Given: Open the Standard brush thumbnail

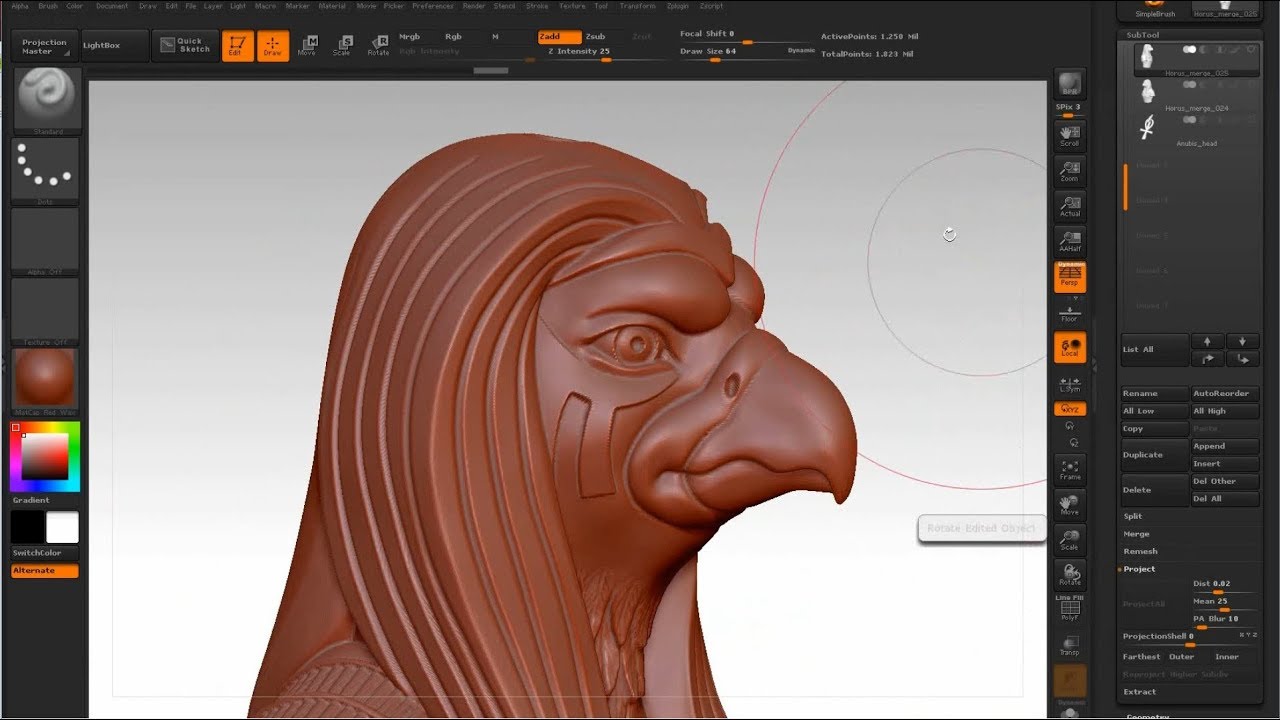Looking at the screenshot, I should tap(45, 101).
